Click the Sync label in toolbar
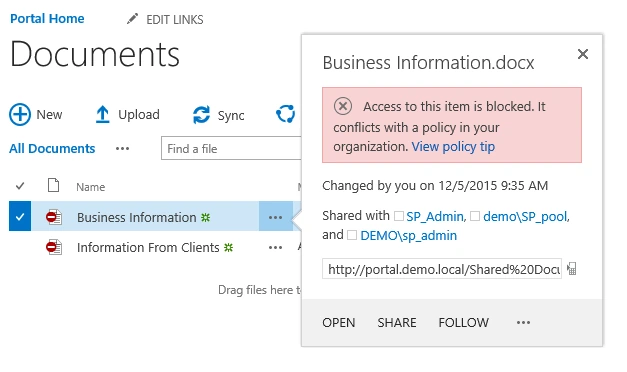Screen dimensions: 627x372 (x=231, y=116)
